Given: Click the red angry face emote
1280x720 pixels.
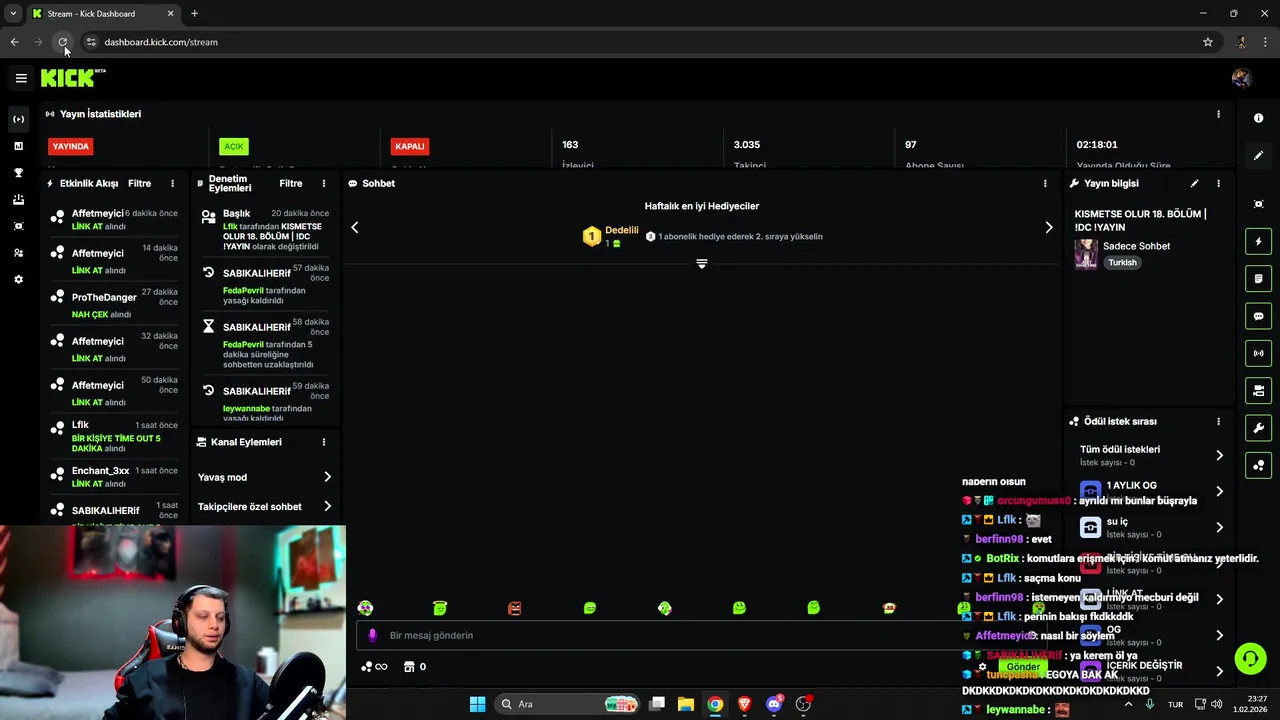Looking at the screenshot, I should [515, 608].
